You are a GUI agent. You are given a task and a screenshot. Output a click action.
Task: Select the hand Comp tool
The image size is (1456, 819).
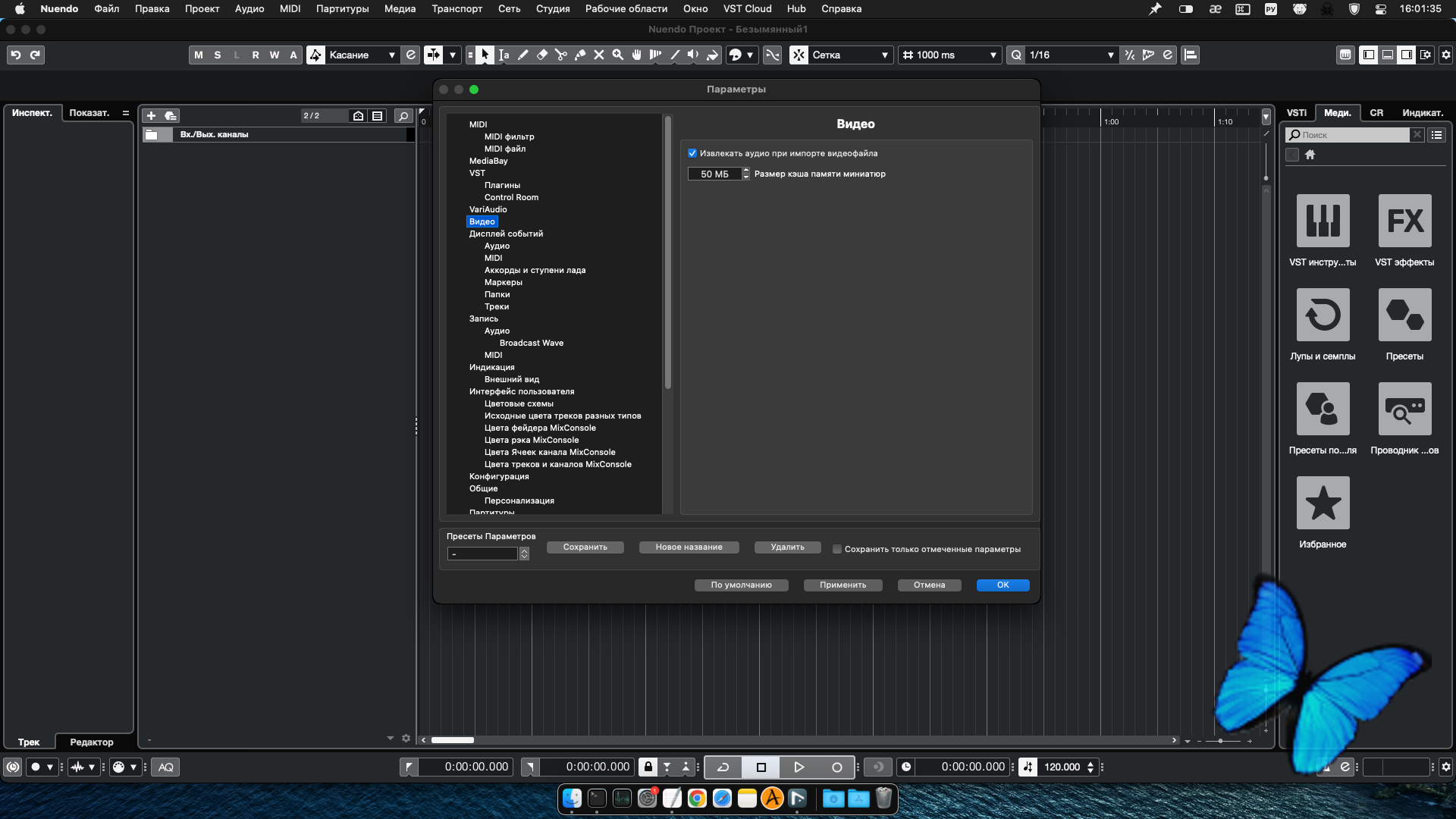(637, 55)
